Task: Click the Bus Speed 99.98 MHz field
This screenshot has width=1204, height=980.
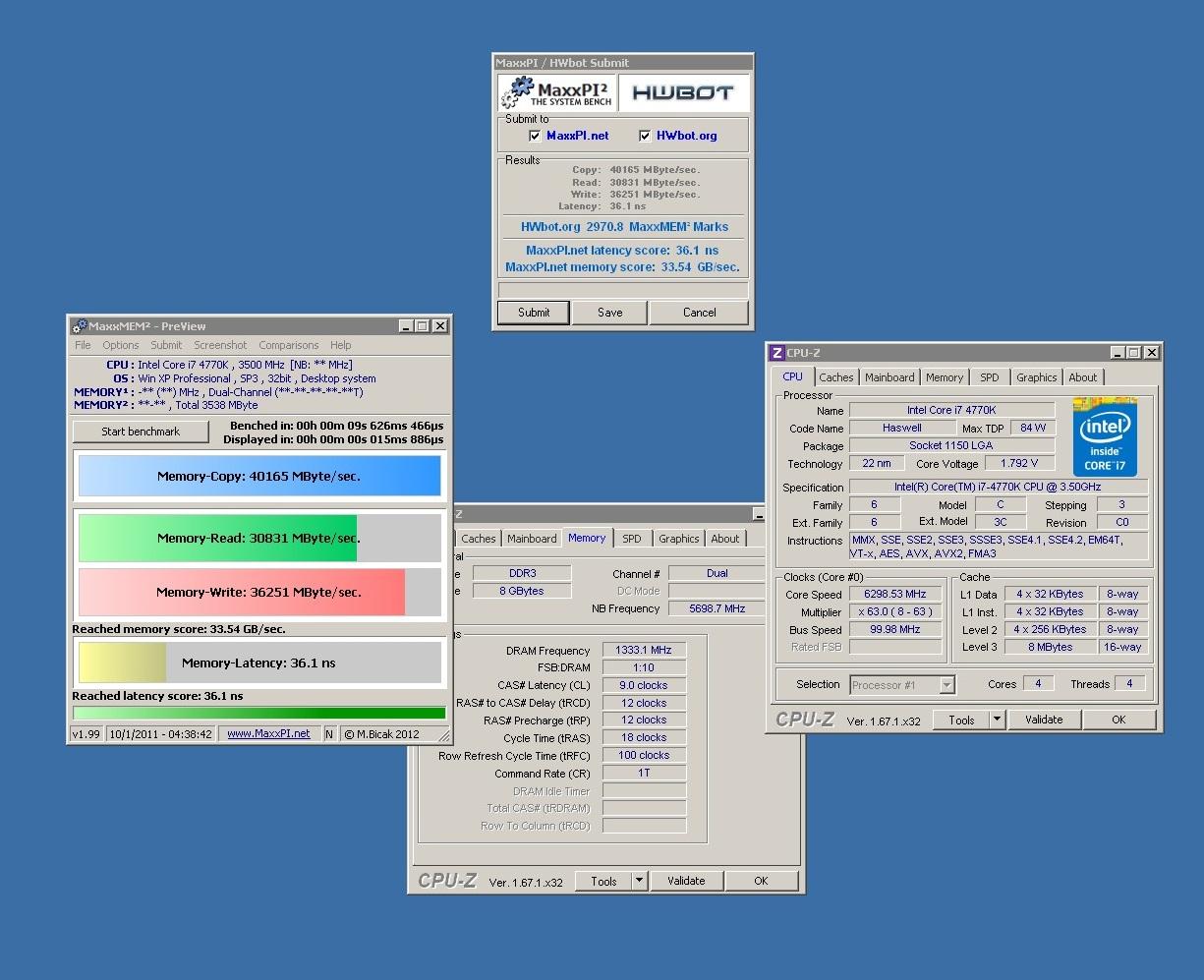Action: coord(895,630)
